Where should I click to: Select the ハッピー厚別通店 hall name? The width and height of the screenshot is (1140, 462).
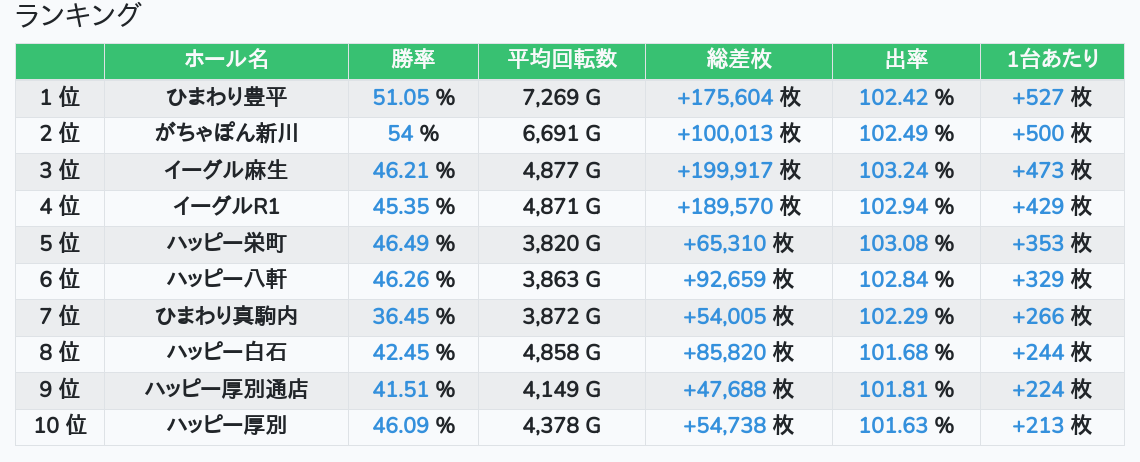click(x=226, y=390)
